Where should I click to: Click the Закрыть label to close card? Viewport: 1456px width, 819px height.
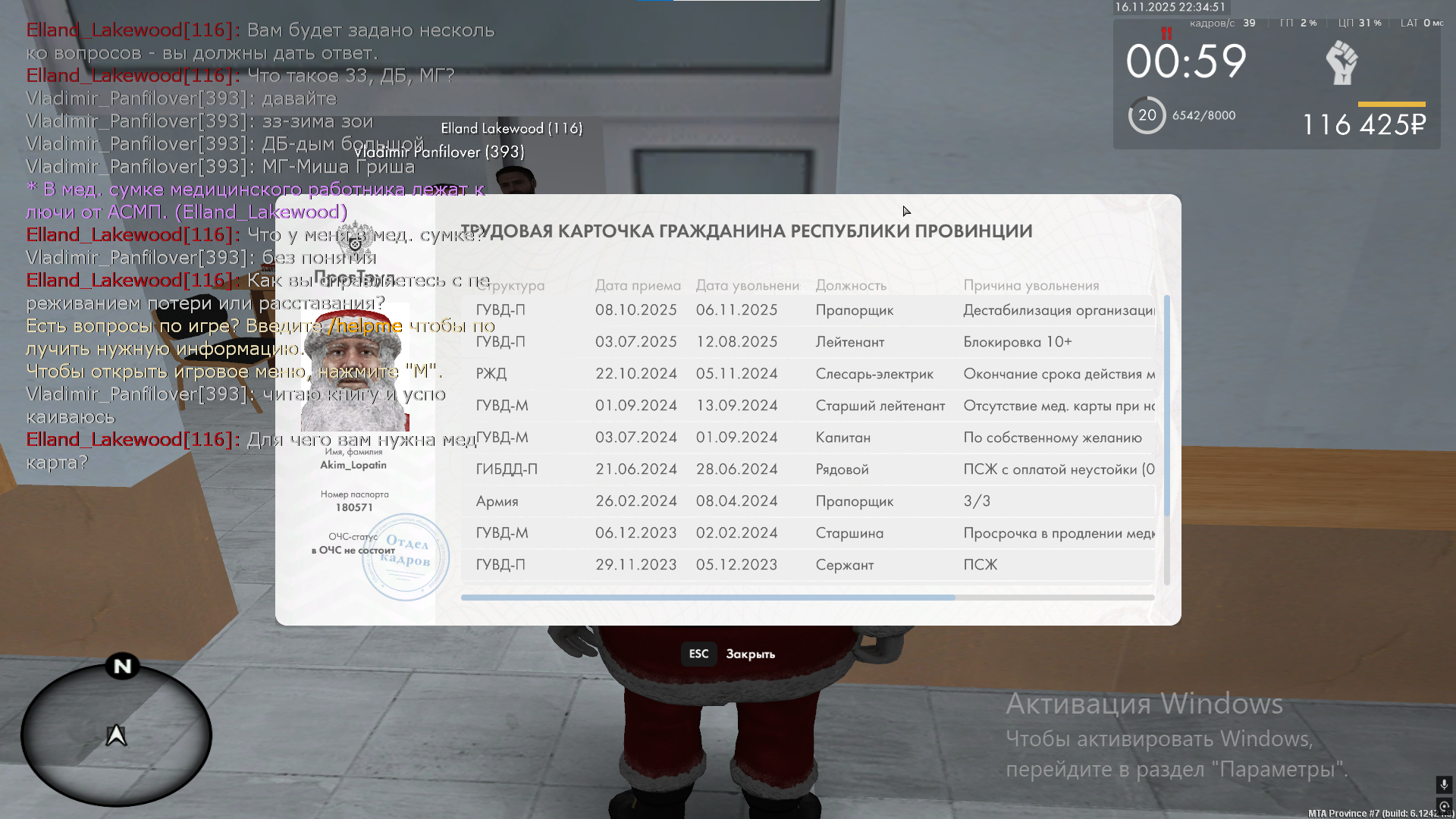pos(750,654)
